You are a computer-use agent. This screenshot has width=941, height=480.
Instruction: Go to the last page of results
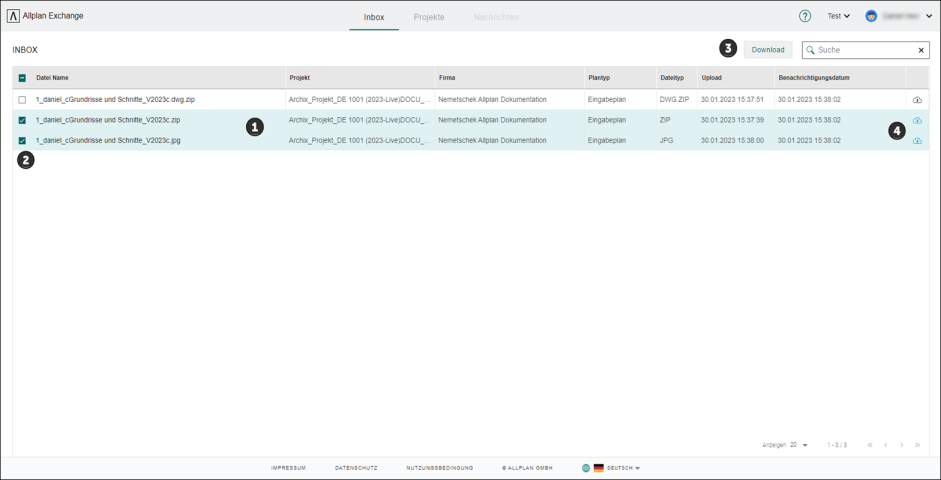(917, 445)
